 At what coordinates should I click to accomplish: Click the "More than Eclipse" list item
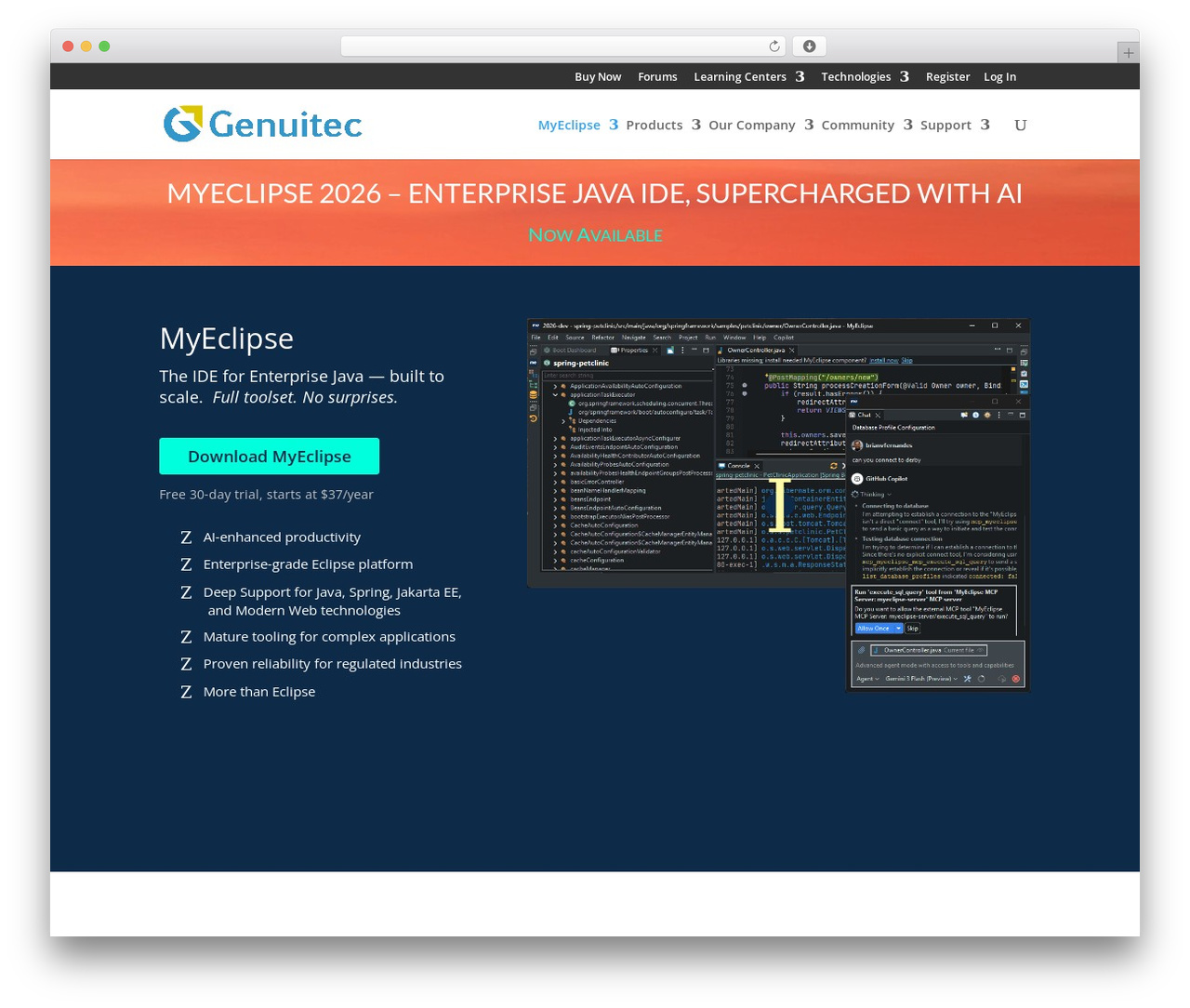pos(259,692)
